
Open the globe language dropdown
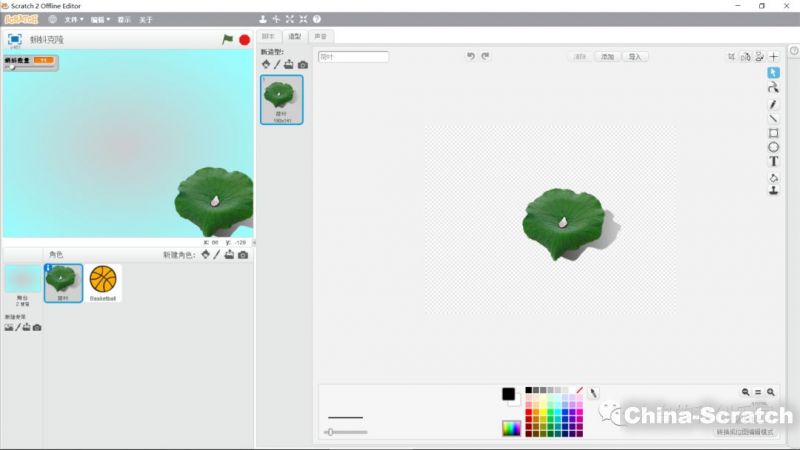click(52, 19)
